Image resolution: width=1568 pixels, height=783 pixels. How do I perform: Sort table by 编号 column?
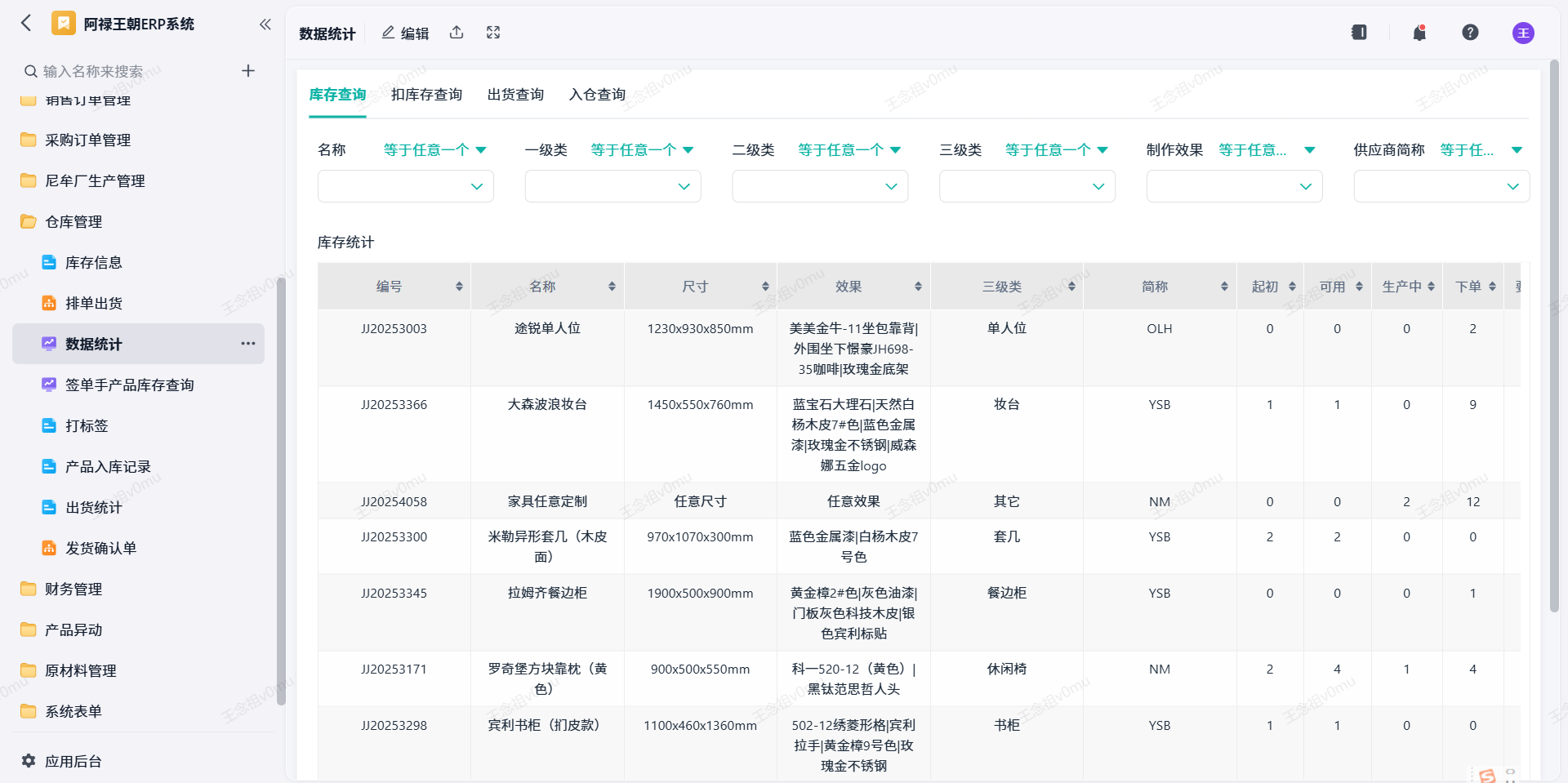tap(459, 287)
